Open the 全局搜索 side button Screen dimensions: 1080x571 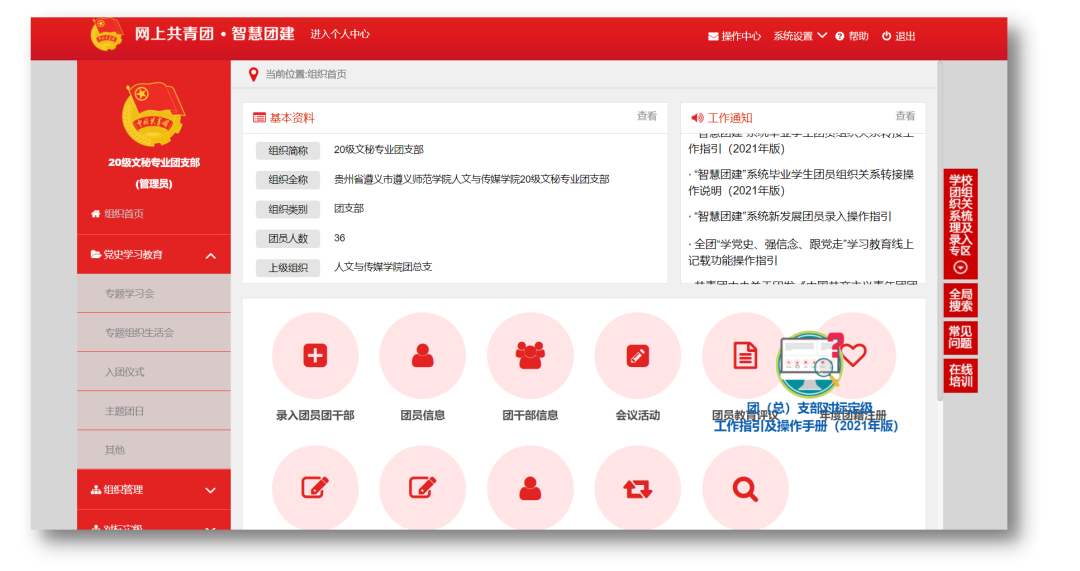(960, 300)
